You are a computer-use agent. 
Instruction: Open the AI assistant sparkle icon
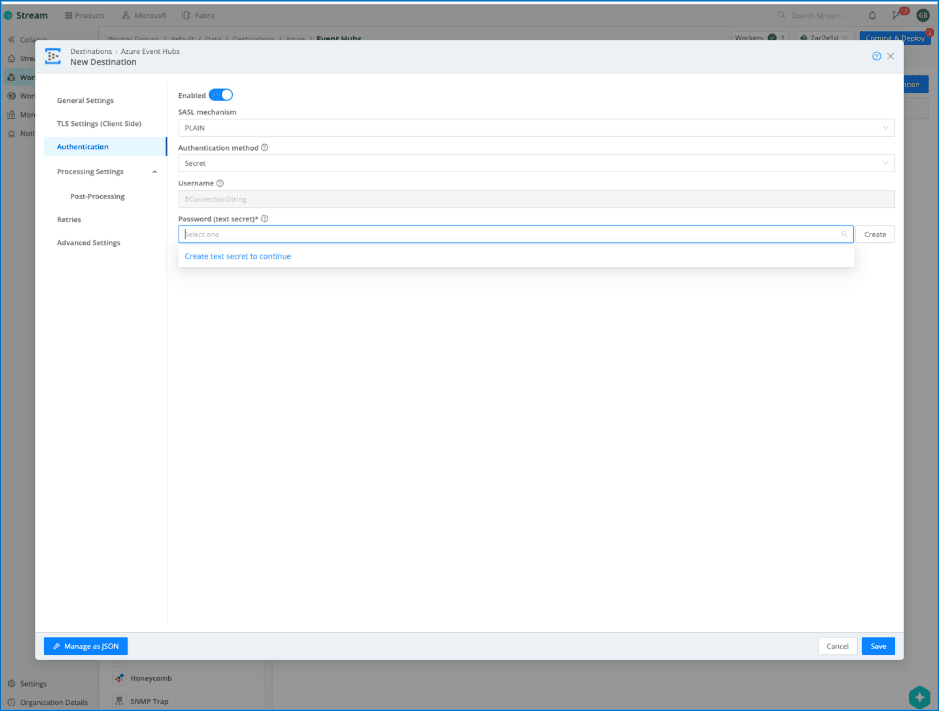[x=919, y=697]
